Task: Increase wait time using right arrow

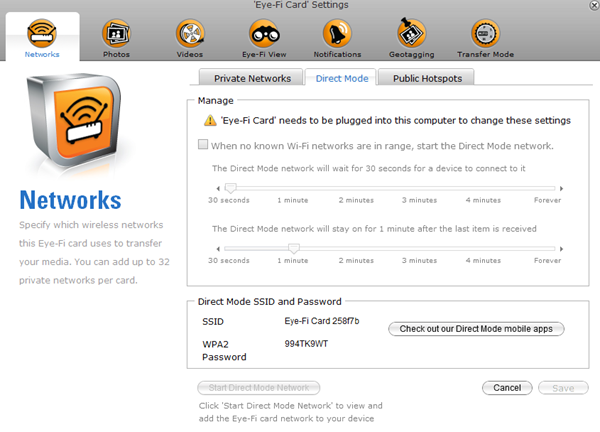Action: (x=561, y=188)
